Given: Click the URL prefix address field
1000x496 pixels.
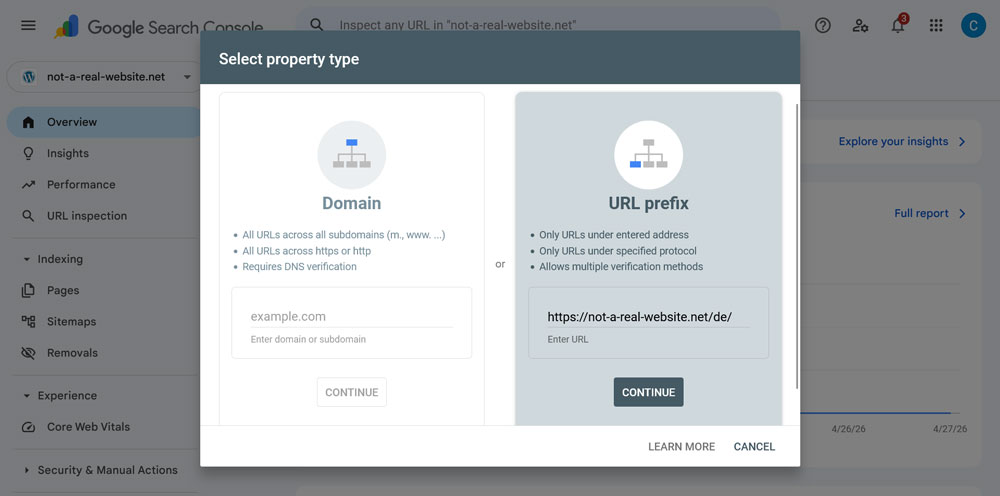Looking at the screenshot, I should 648,317.
